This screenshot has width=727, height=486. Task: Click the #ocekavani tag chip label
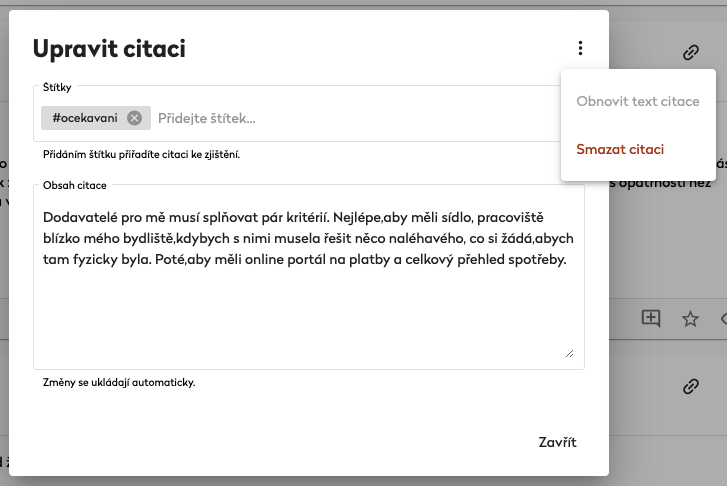coord(85,118)
